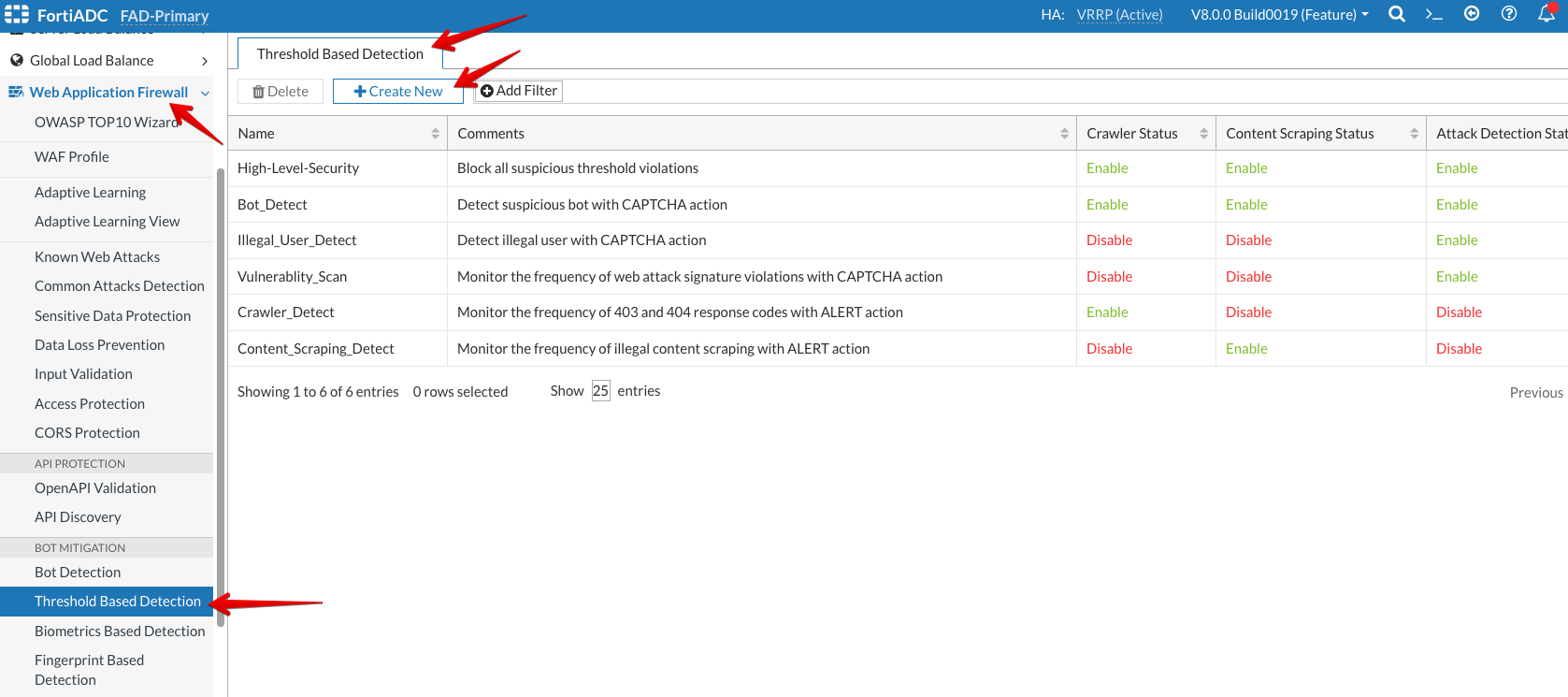Open the help question mark icon

click(x=1509, y=14)
